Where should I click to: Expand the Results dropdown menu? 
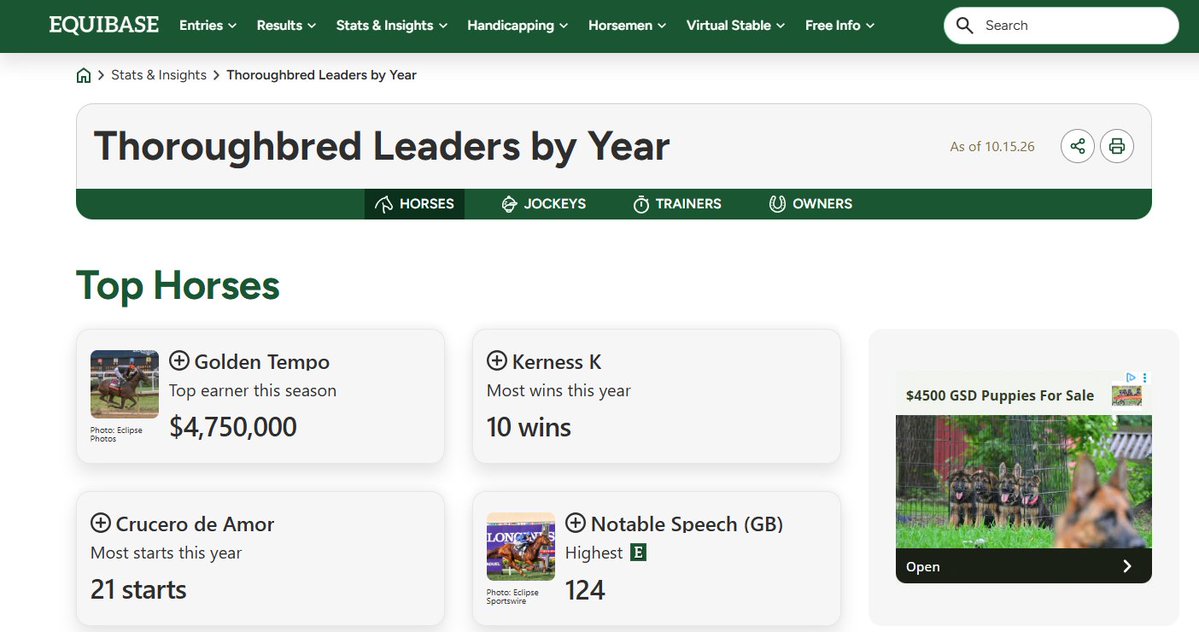click(286, 25)
